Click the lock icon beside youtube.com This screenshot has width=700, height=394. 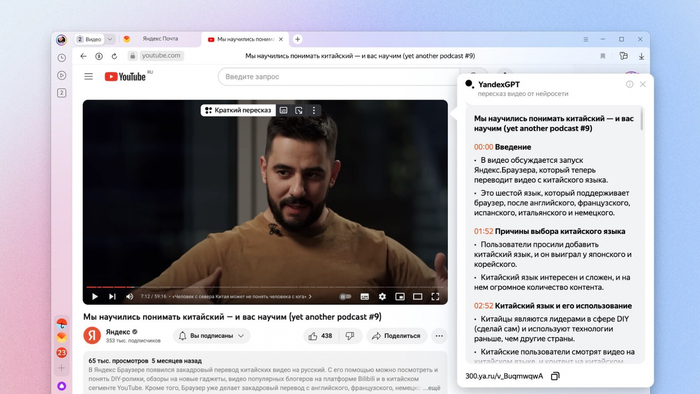click(x=132, y=56)
